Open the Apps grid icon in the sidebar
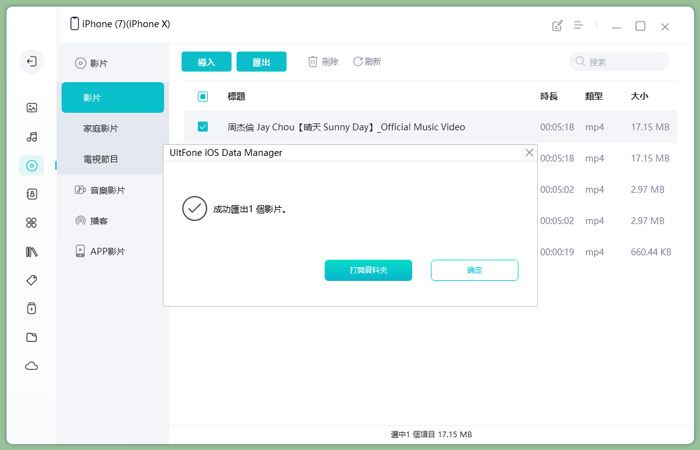Image resolution: width=700 pixels, height=450 pixels. pyautogui.click(x=32, y=223)
